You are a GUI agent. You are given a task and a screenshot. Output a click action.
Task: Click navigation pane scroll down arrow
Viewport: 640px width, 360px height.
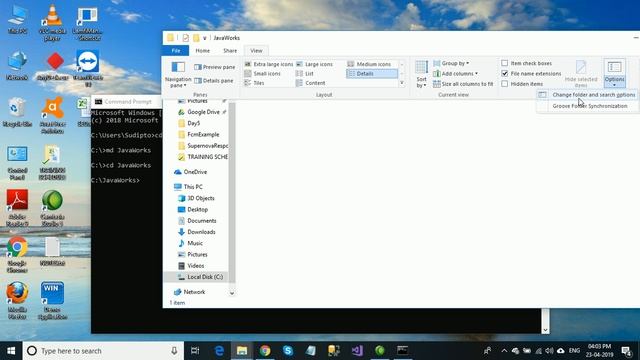pyautogui.click(x=232, y=293)
